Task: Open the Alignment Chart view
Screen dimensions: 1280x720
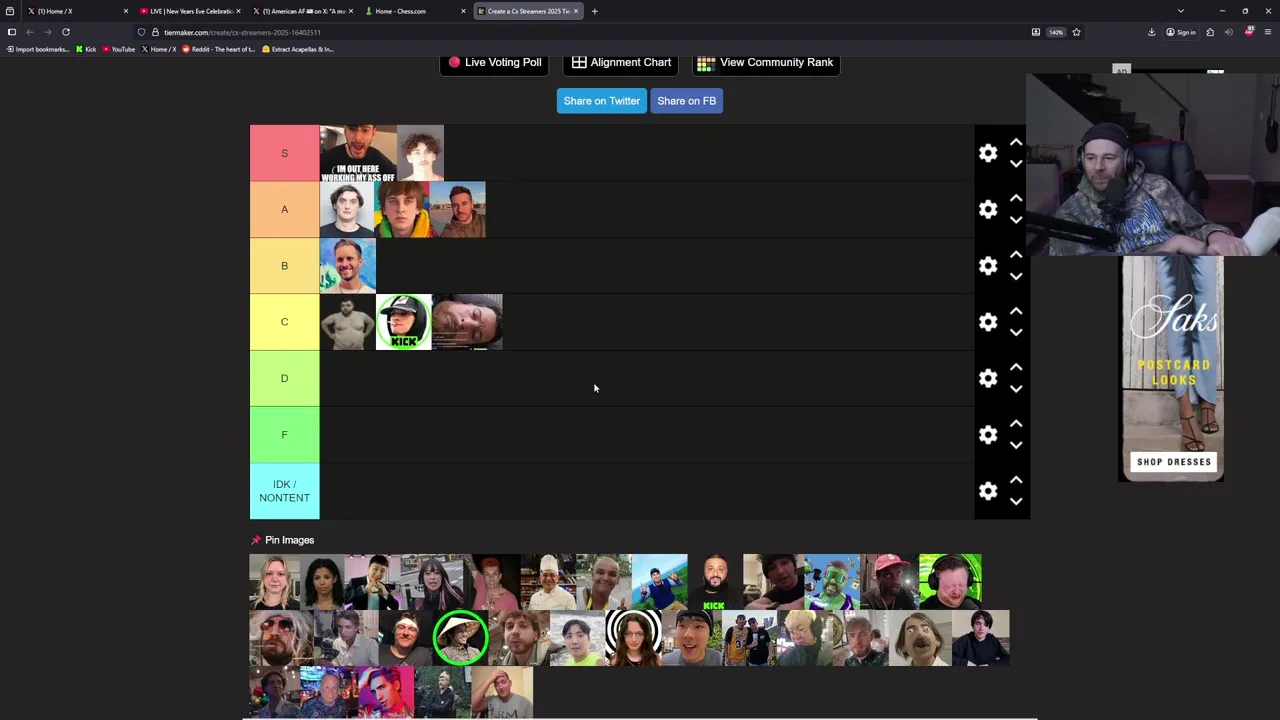Action: point(621,62)
